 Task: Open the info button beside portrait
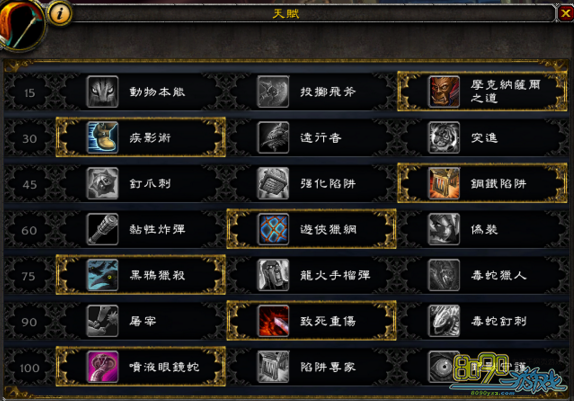pos(60,14)
